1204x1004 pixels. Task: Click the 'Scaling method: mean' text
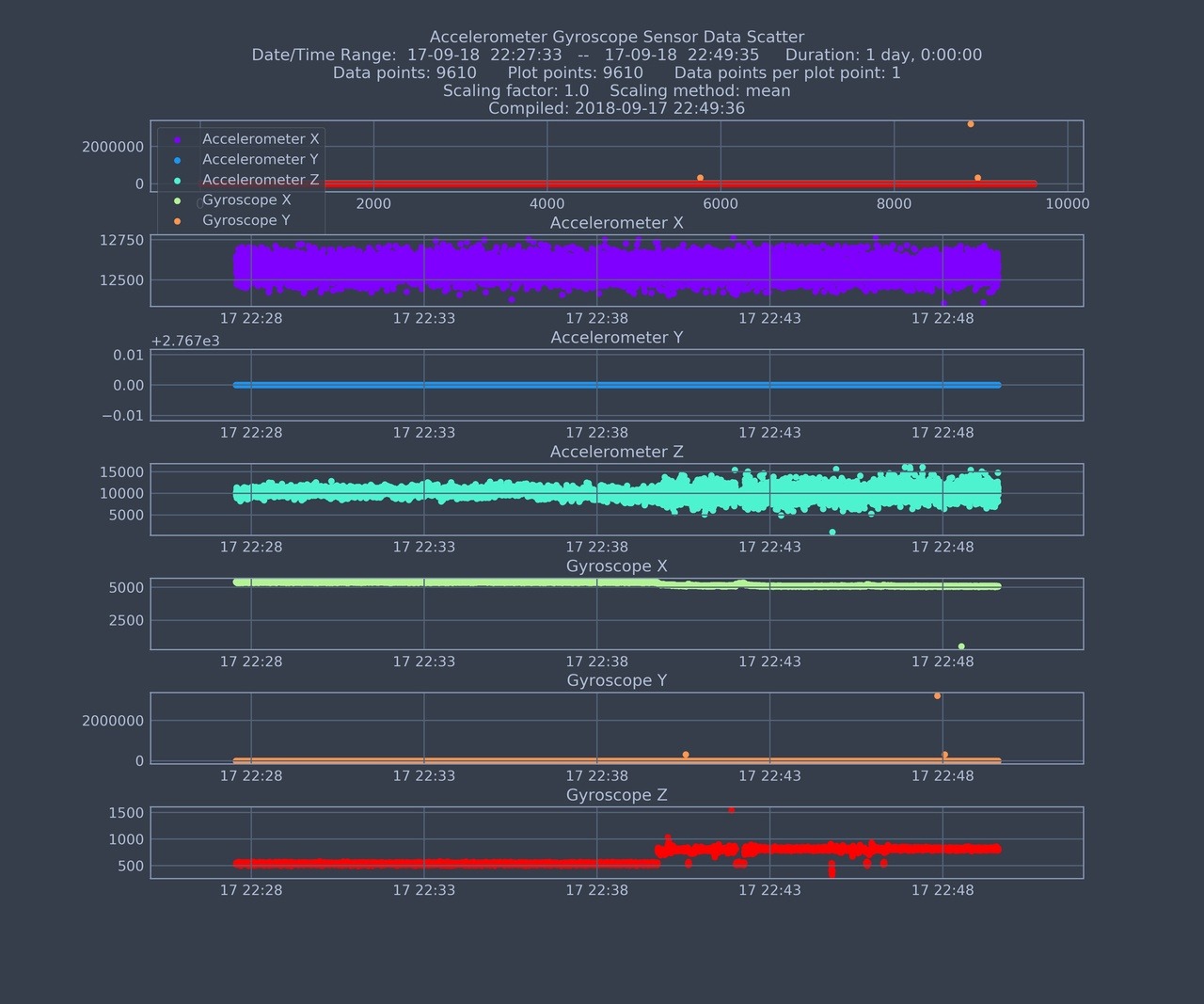tap(700, 91)
